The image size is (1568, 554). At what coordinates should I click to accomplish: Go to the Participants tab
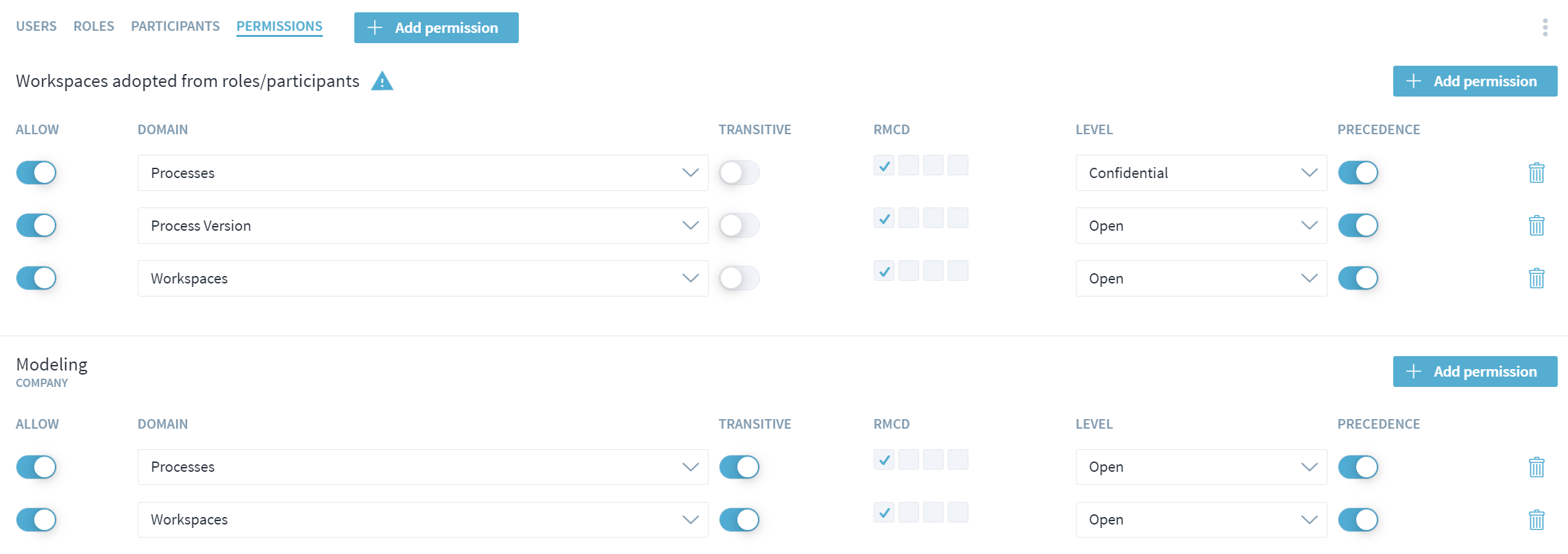pos(175,26)
